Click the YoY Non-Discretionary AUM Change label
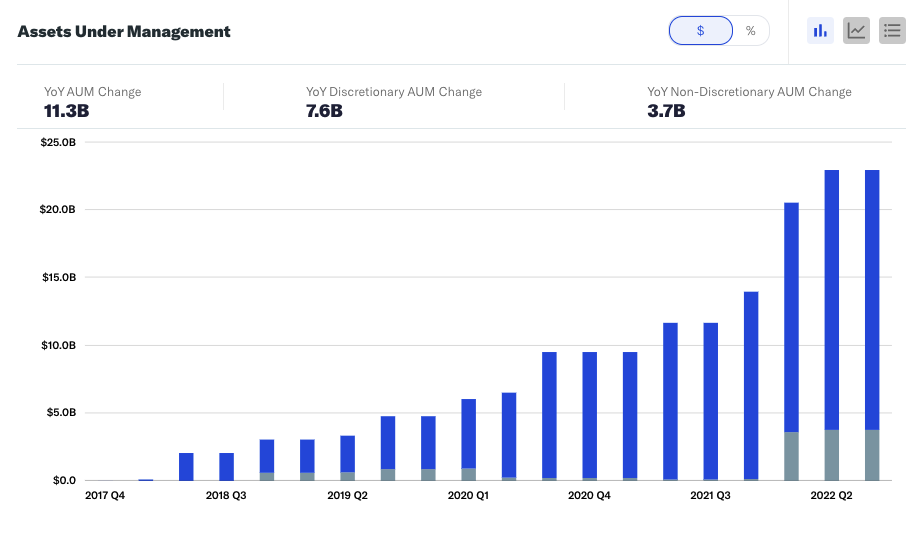The image size is (924, 534). pyautogui.click(x=749, y=92)
